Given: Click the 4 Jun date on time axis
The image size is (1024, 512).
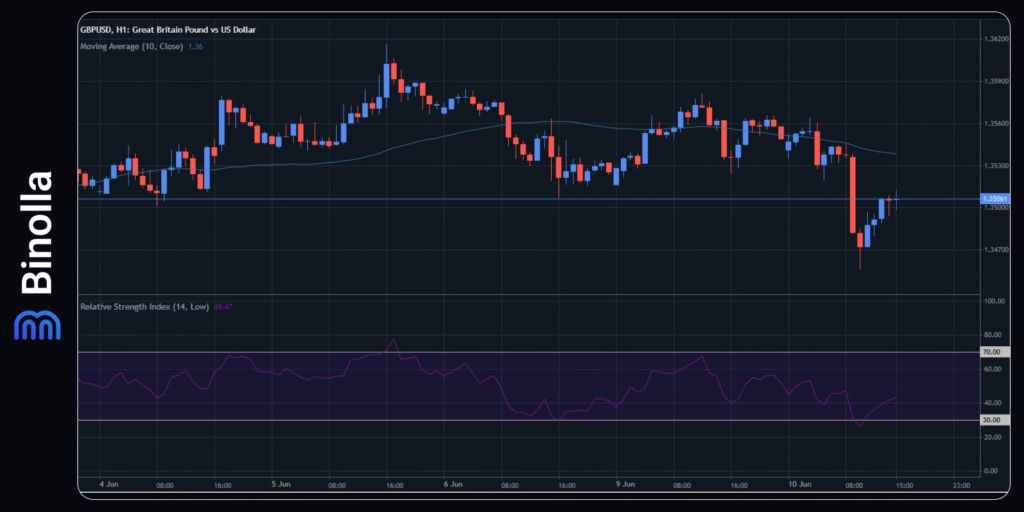Looking at the screenshot, I should [109, 485].
